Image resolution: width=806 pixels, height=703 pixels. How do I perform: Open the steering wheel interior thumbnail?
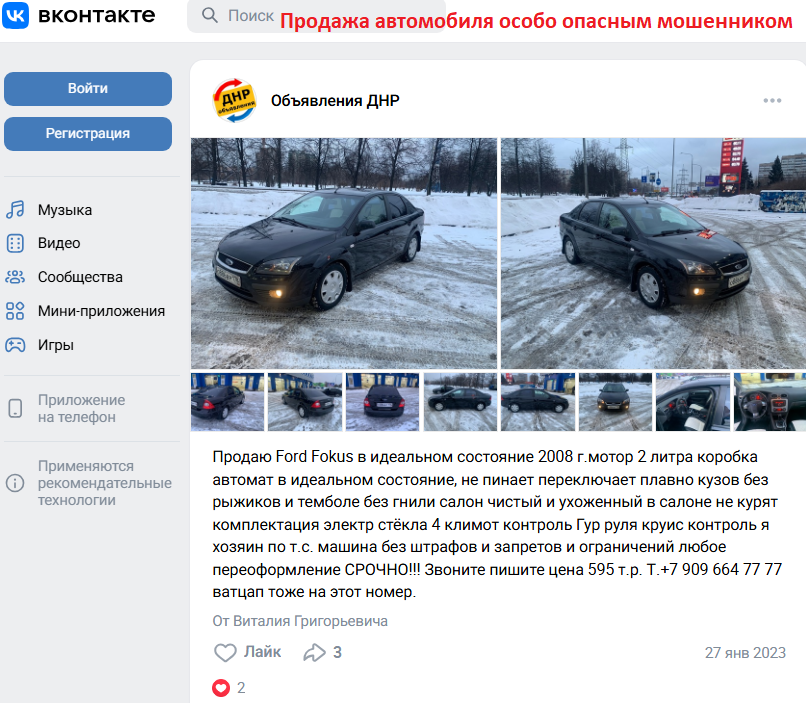(770, 402)
